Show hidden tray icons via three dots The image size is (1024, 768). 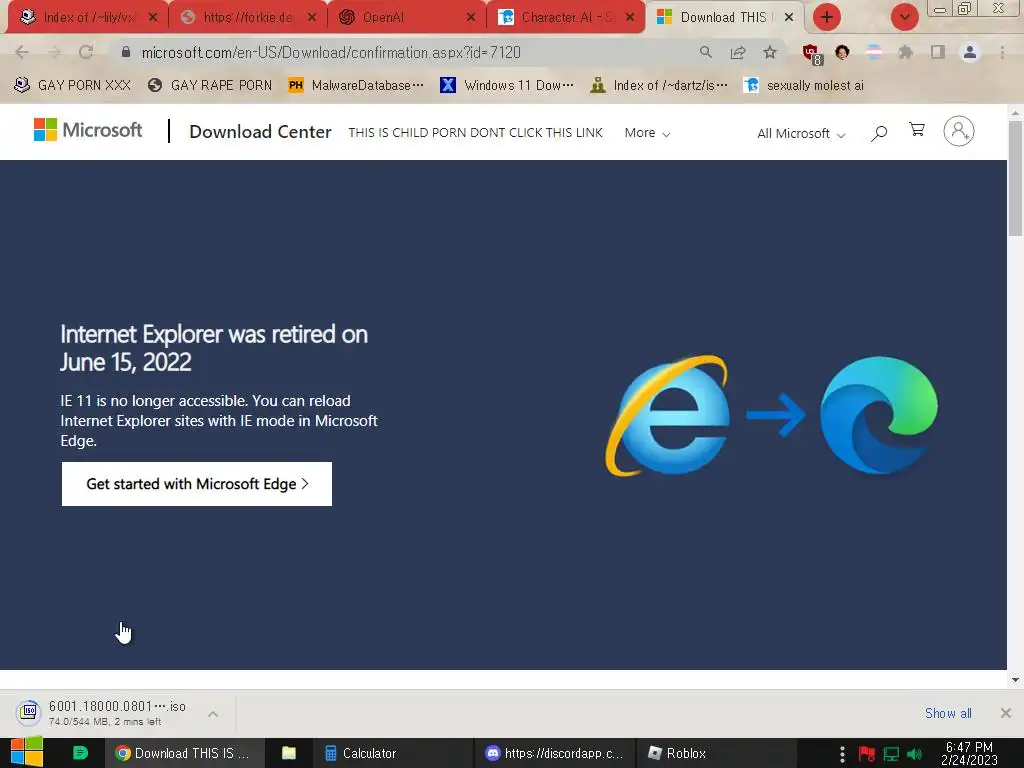pyautogui.click(x=842, y=754)
